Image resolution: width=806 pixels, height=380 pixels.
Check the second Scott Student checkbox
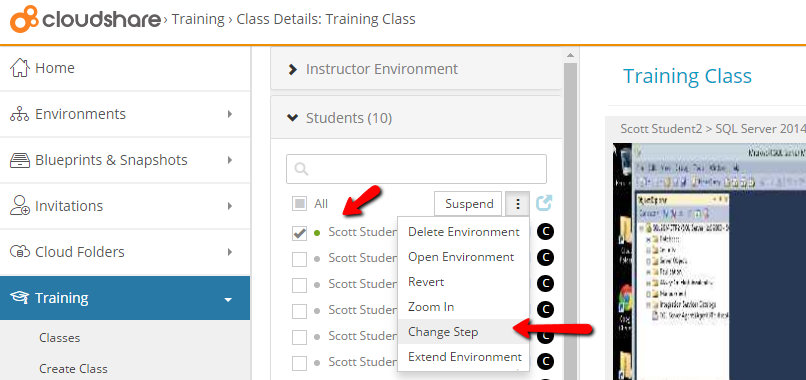pos(299,259)
